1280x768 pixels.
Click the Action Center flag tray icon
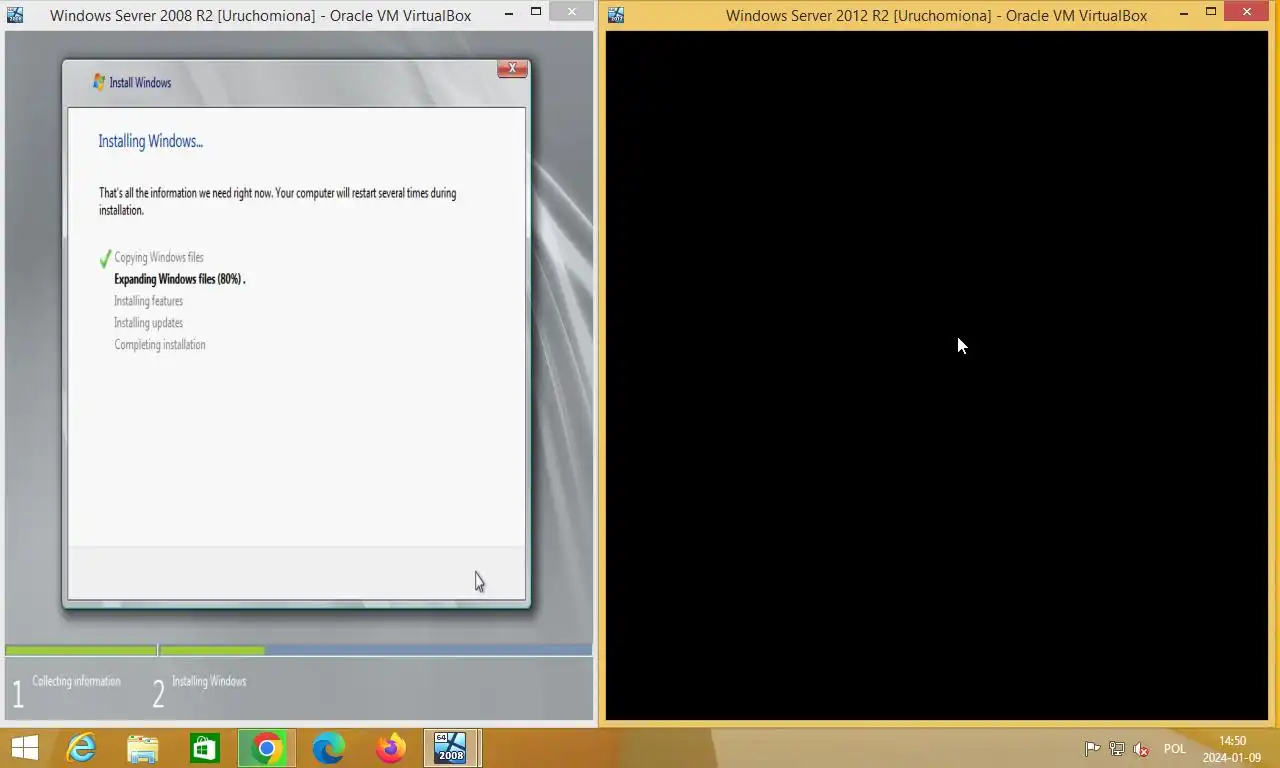coord(1092,749)
